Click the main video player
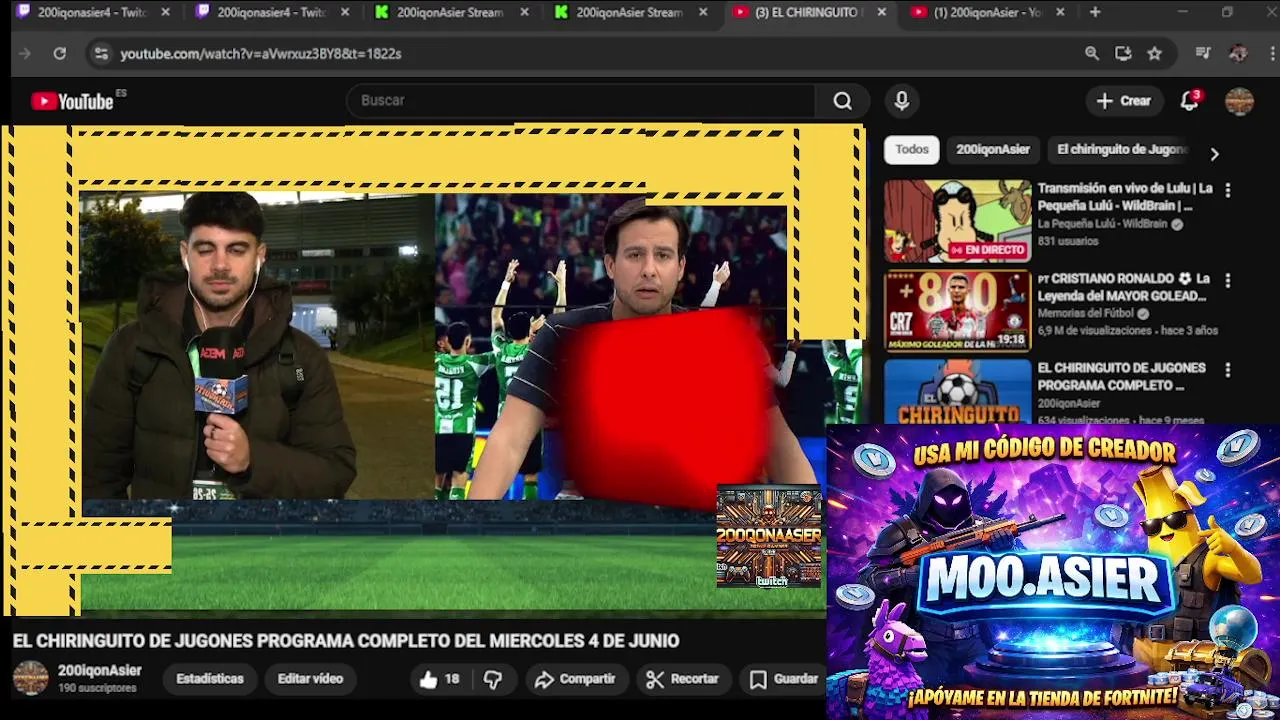 433,368
